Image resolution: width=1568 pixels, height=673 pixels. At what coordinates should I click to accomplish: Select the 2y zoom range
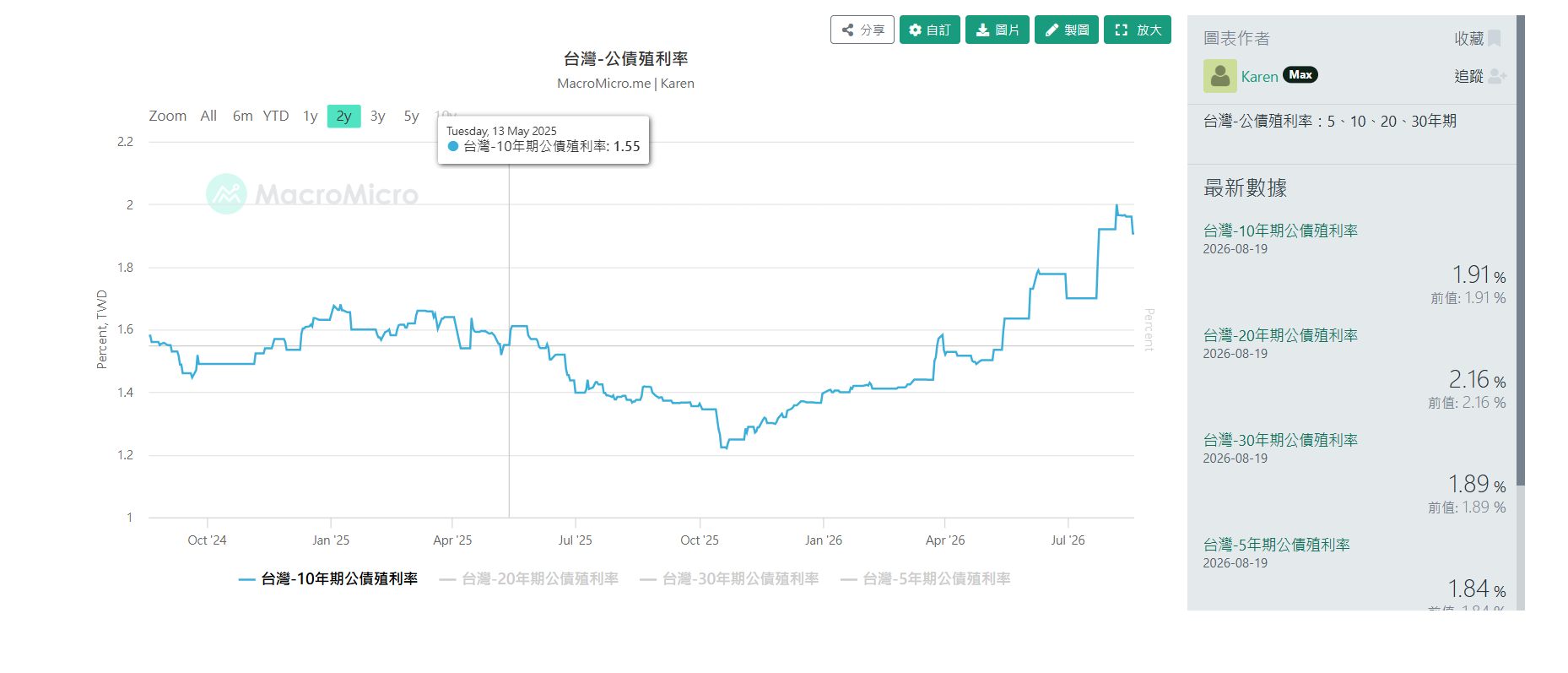343,116
